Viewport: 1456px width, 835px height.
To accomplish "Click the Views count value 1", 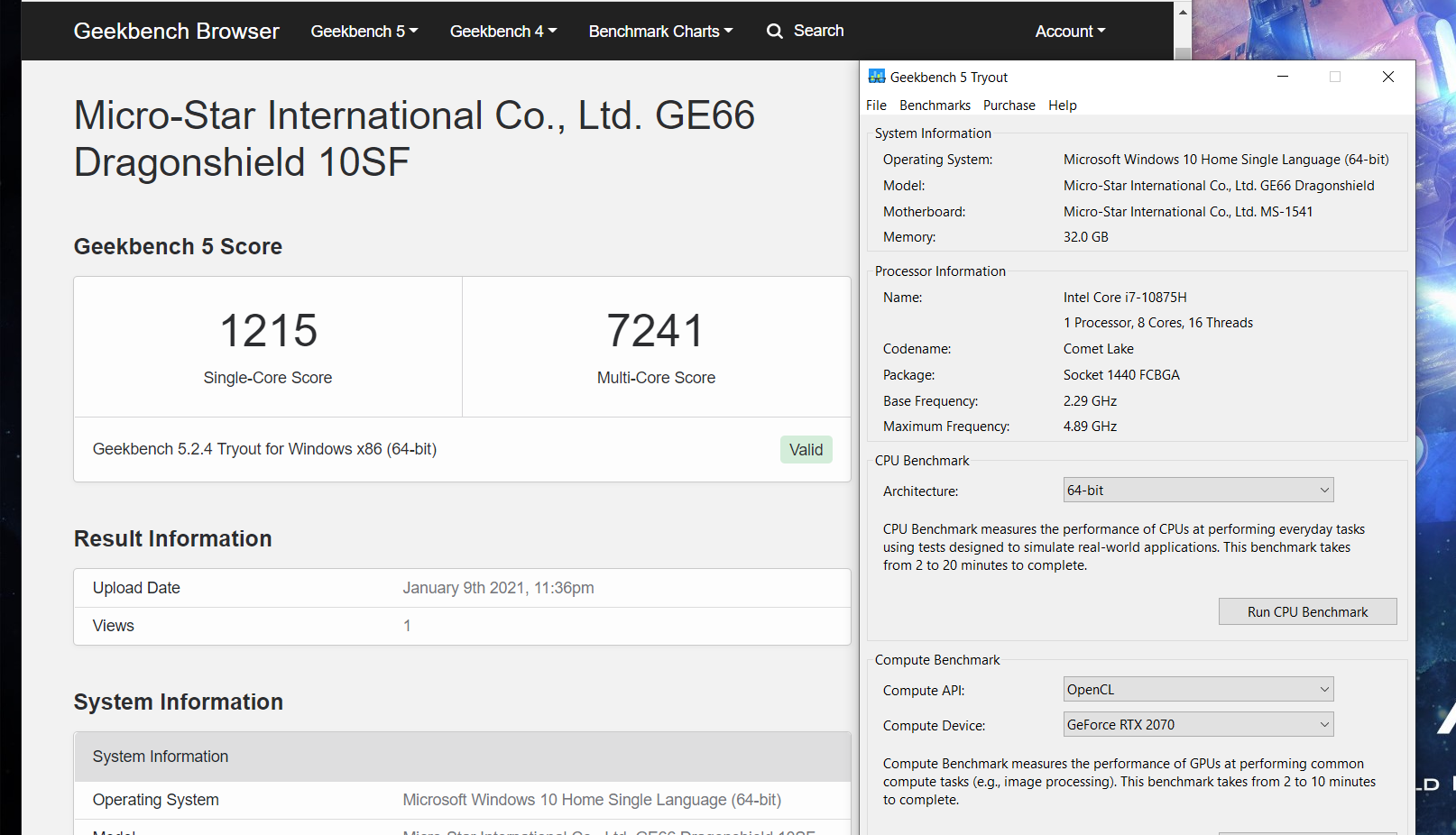I will (407, 626).
